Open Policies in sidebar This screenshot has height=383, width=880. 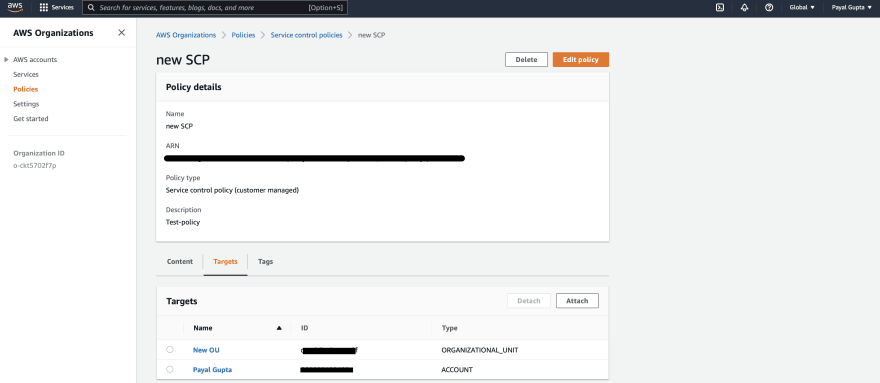[x=26, y=89]
